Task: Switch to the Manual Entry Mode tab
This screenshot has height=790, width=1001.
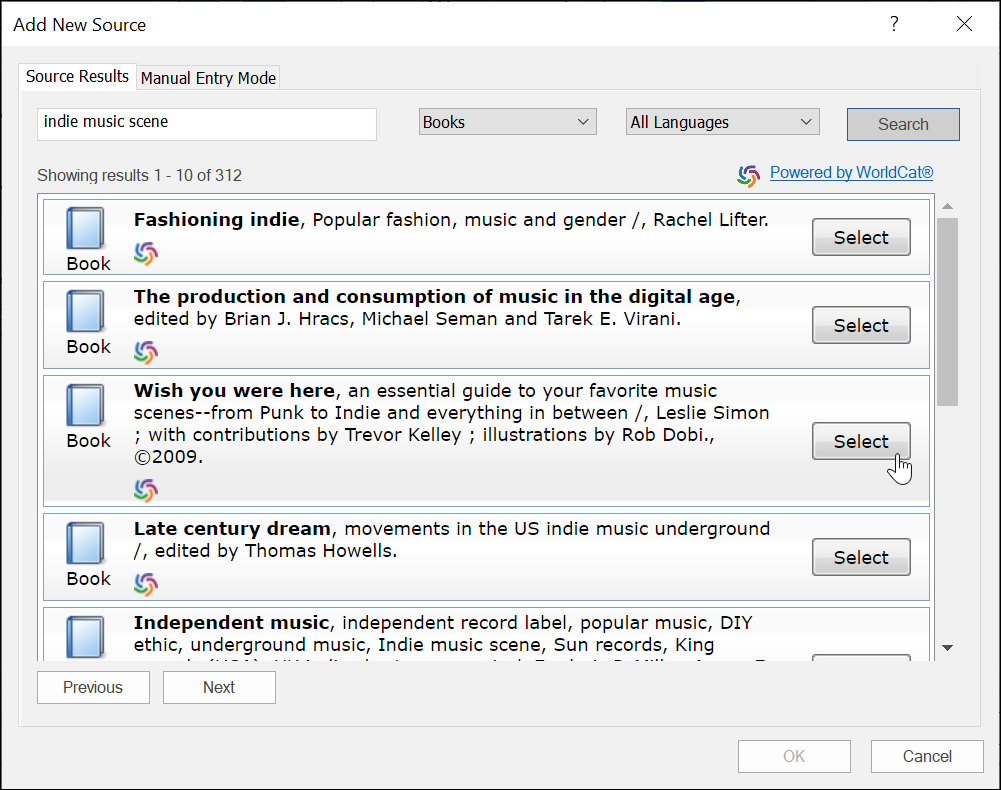Action: [x=208, y=78]
